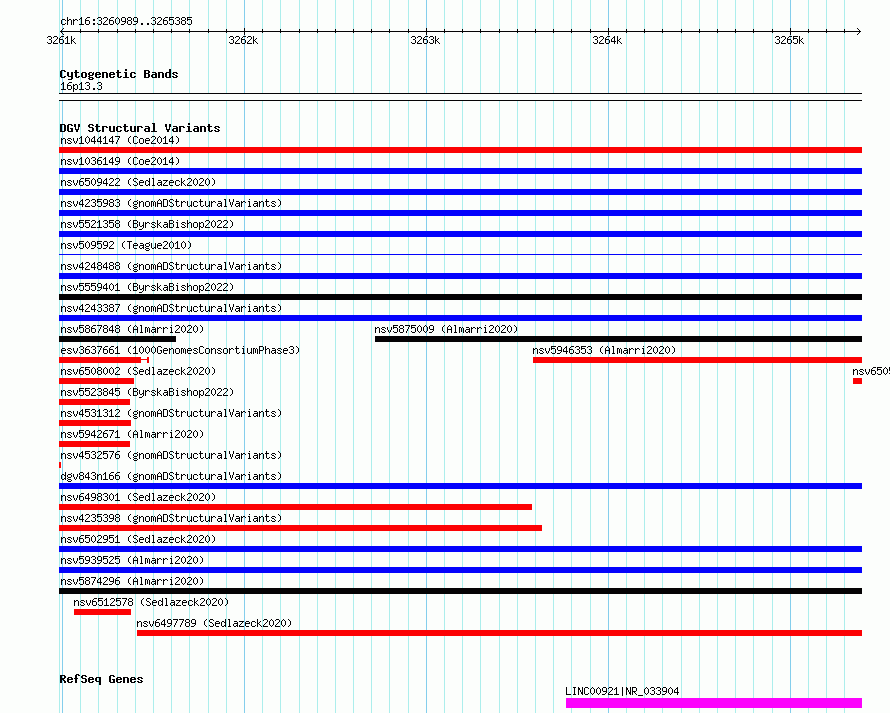
Task: Click the black bar under nsv5875009
Action: [618, 339]
